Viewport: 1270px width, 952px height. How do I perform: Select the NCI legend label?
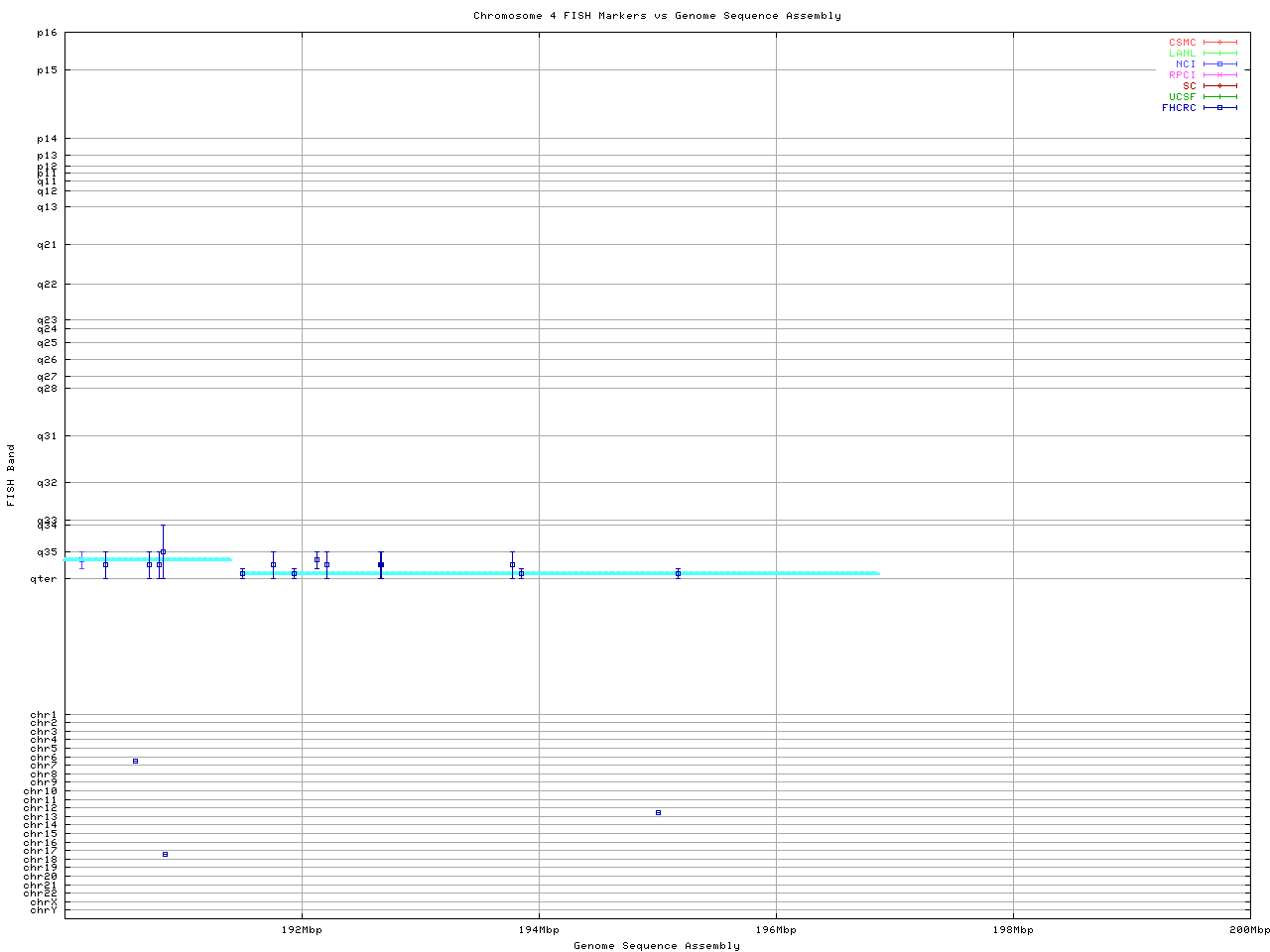(x=1186, y=64)
